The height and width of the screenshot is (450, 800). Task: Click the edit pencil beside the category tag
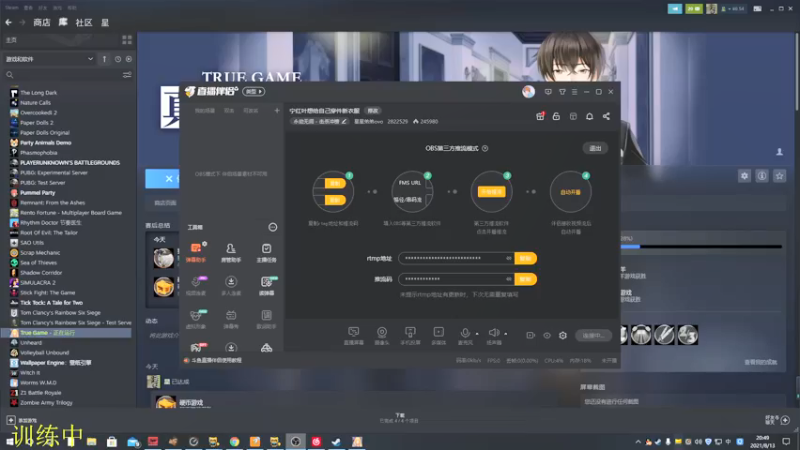point(344,121)
